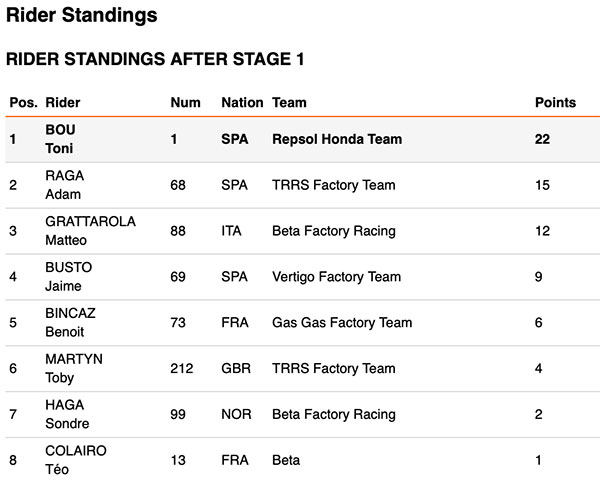Click the NOR nation code
600x492 pixels.
tap(235, 415)
